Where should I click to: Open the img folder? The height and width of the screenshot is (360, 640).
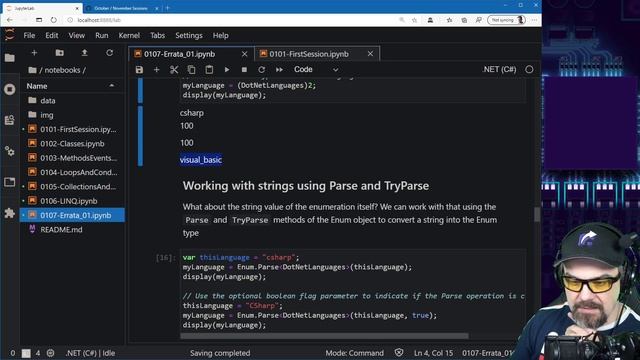coord(72,115)
